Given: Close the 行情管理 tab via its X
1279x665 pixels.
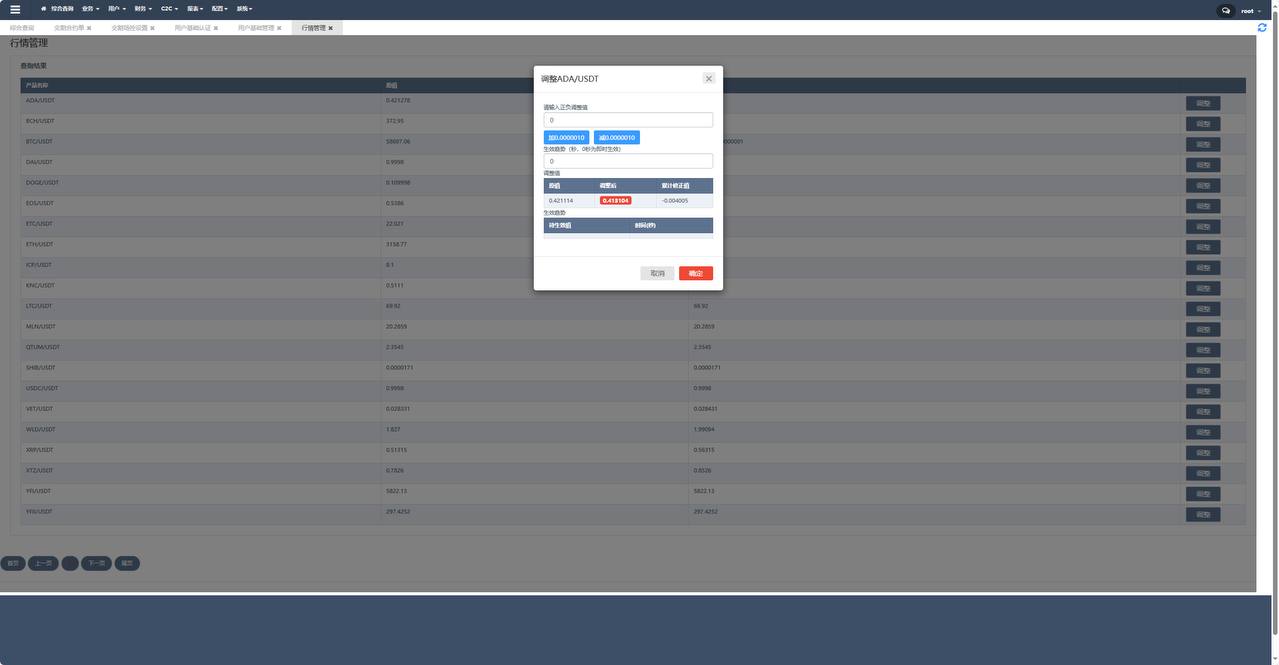Looking at the screenshot, I should tap(331, 28).
